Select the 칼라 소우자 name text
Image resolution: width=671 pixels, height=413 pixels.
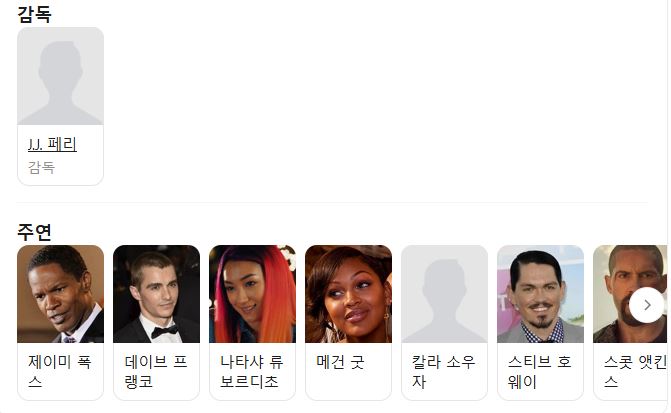[444, 371]
